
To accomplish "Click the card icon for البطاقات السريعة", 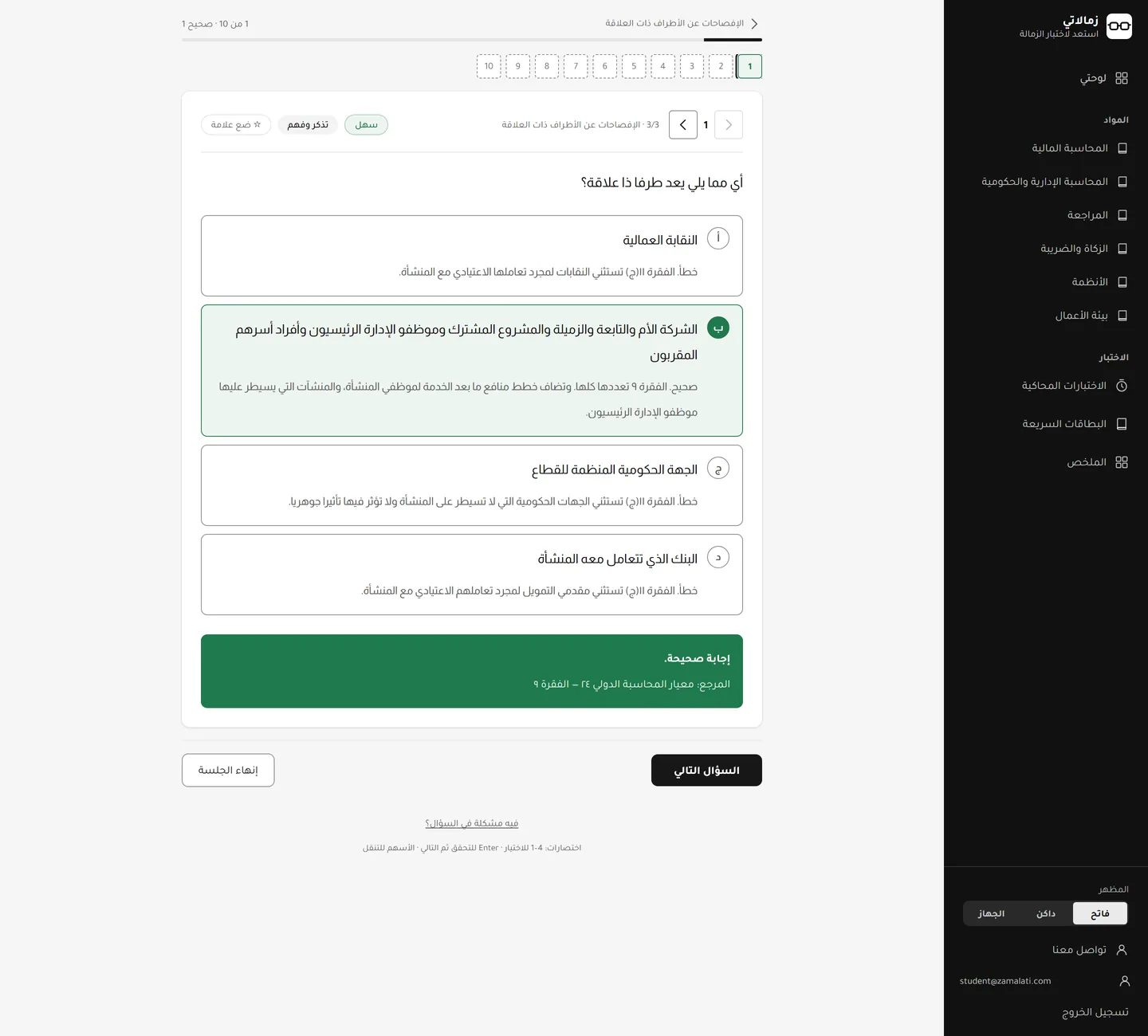I will [1122, 424].
